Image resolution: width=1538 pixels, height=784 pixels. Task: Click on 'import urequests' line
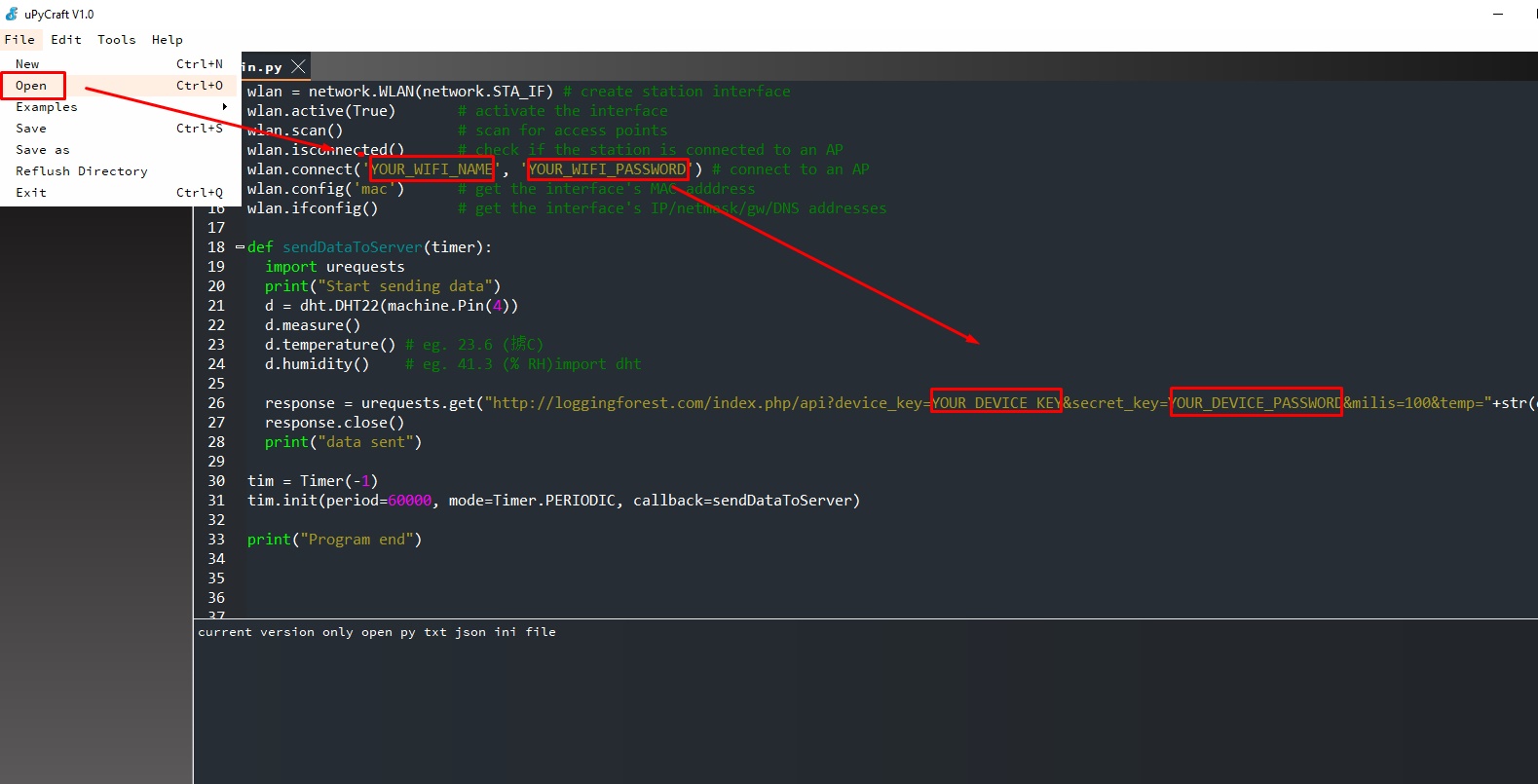pos(335,267)
